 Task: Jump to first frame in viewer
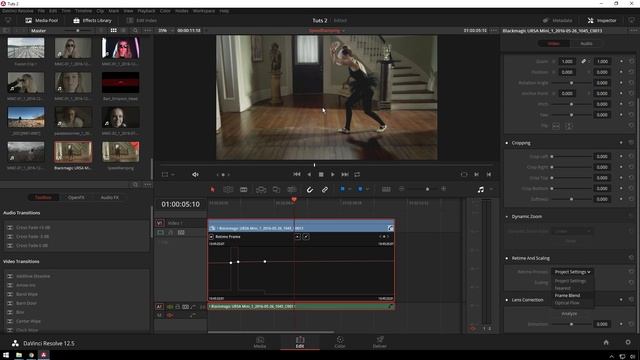coord(297,174)
